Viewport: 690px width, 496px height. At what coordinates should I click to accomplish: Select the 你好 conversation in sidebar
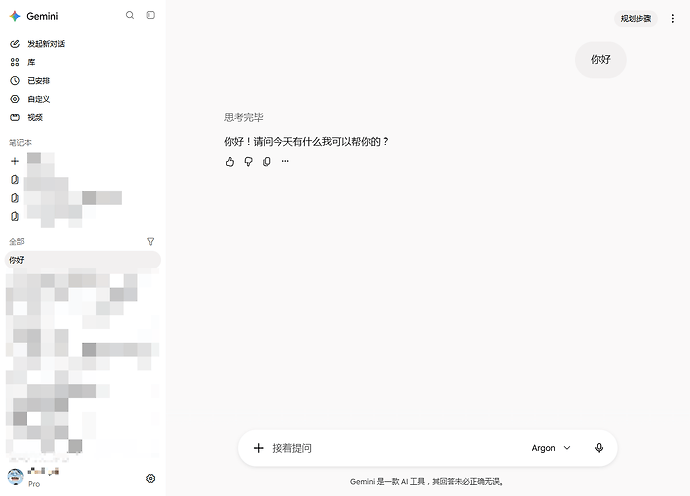pyautogui.click(x=83, y=260)
